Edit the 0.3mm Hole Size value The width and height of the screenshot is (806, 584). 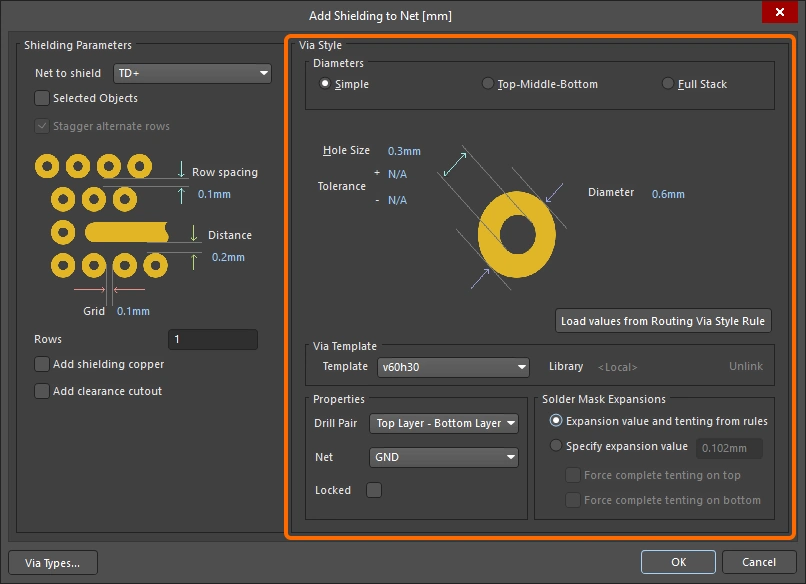click(404, 151)
